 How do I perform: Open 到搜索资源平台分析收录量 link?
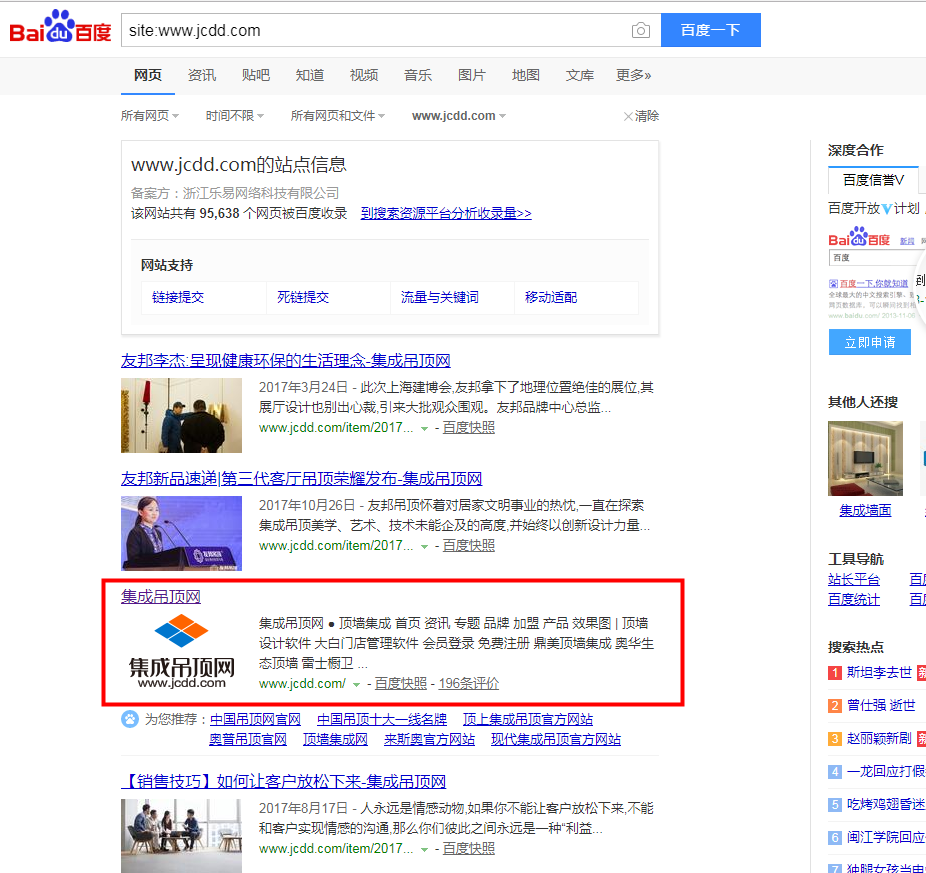[x=446, y=213]
